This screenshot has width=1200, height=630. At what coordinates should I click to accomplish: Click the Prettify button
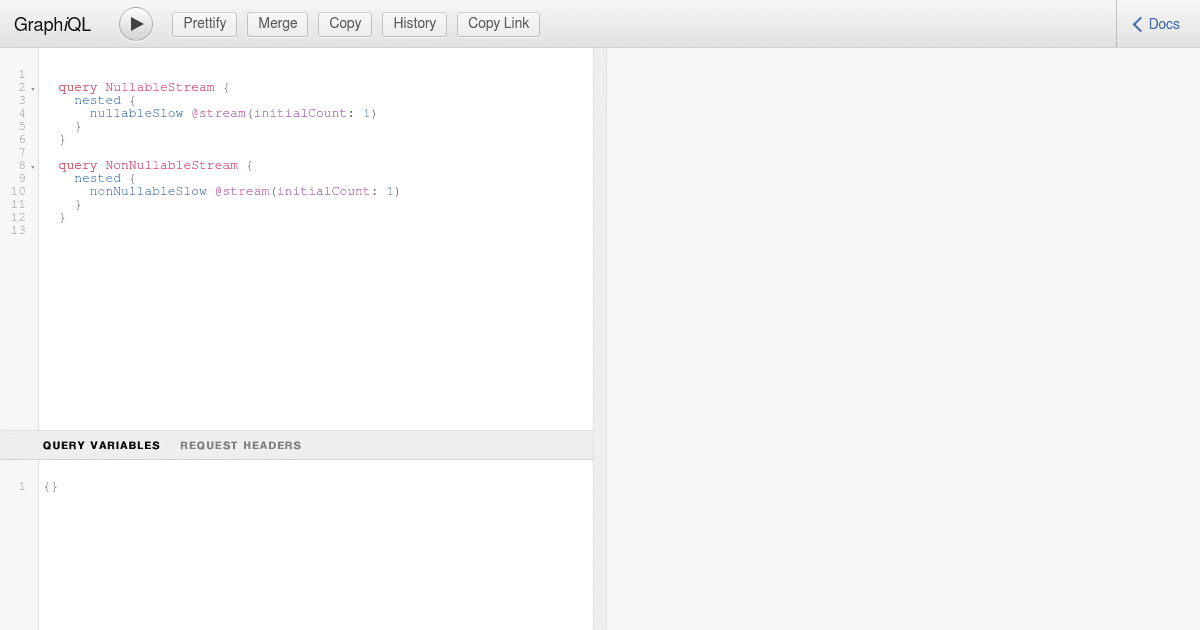204,23
